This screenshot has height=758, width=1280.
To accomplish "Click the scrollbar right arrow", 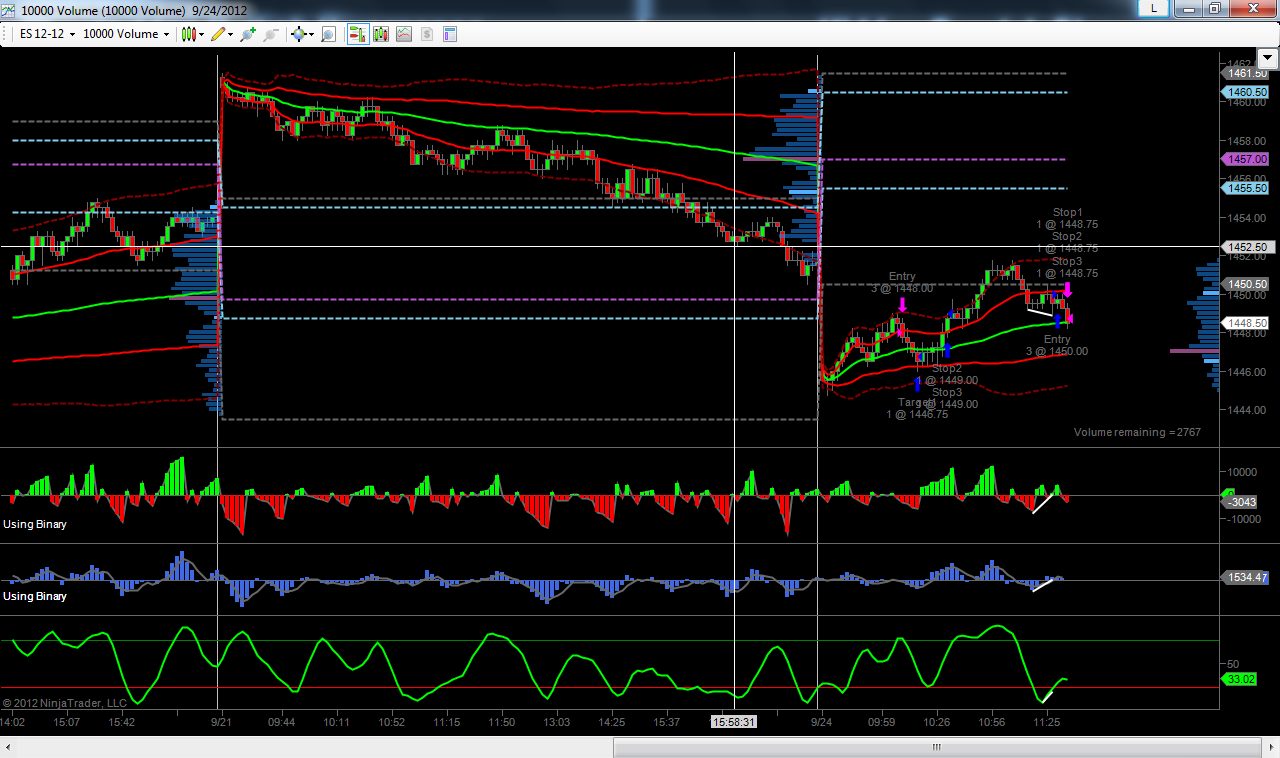I will pyautogui.click(x=1270, y=748).
